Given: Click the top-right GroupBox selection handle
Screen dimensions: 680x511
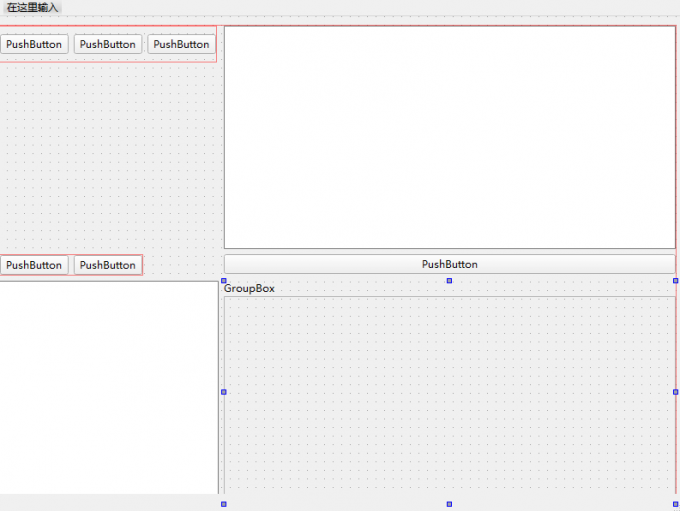Looking at the screenshot, I should coord(677,280).
